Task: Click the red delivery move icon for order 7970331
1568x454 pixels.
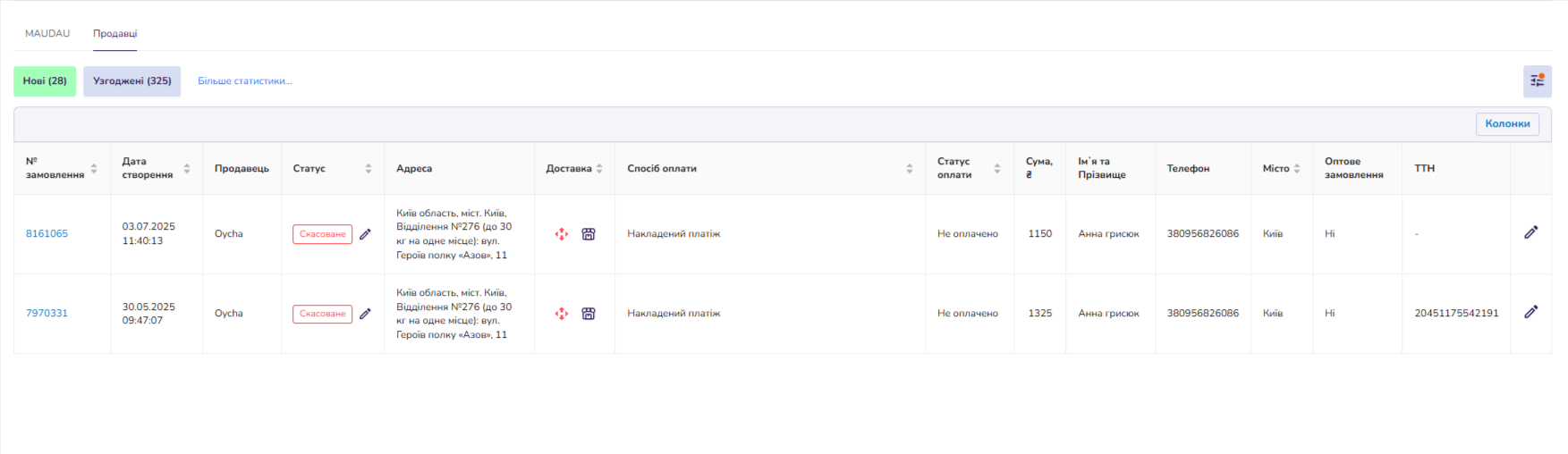Action: pos(562,314)
